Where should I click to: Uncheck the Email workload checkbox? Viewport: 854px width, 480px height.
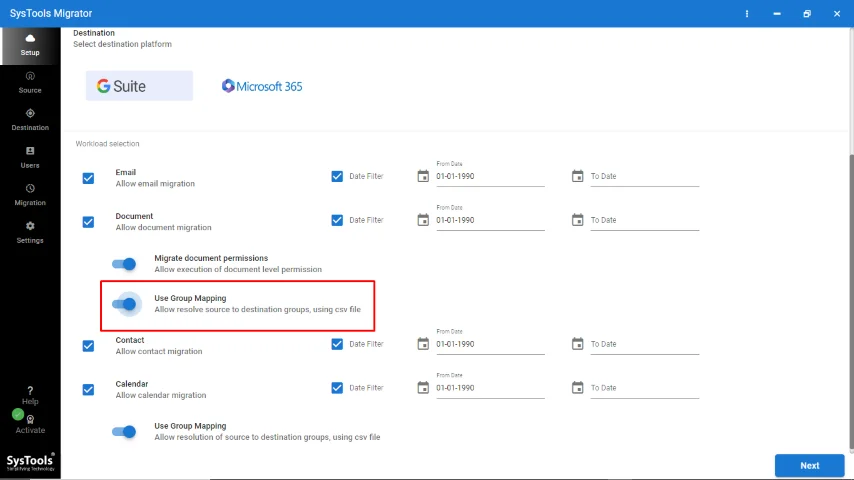coord(88,178)
